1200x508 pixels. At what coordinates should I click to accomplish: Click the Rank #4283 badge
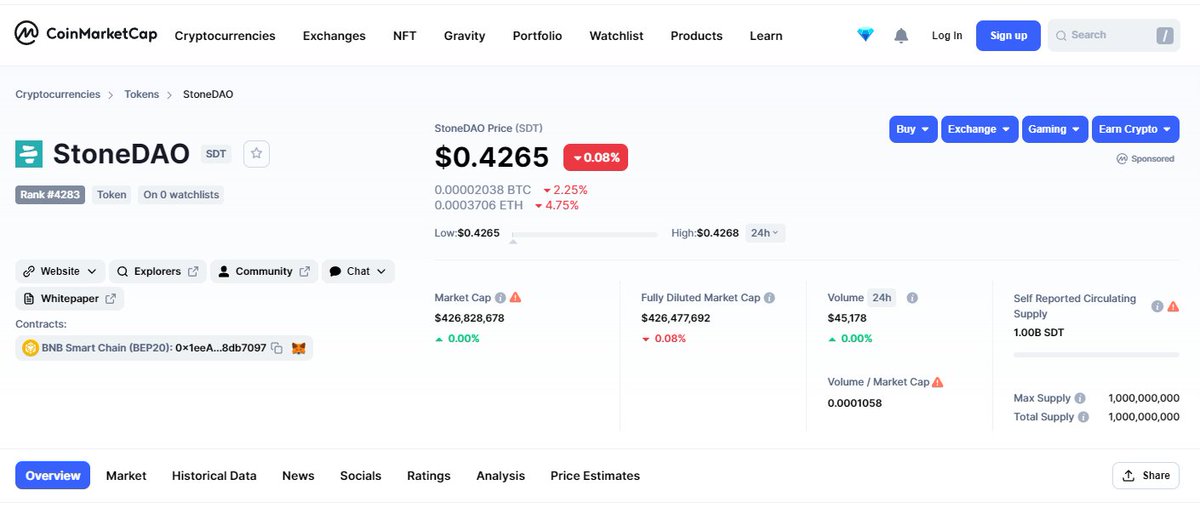pyautogui.click(x=50, y=195)
